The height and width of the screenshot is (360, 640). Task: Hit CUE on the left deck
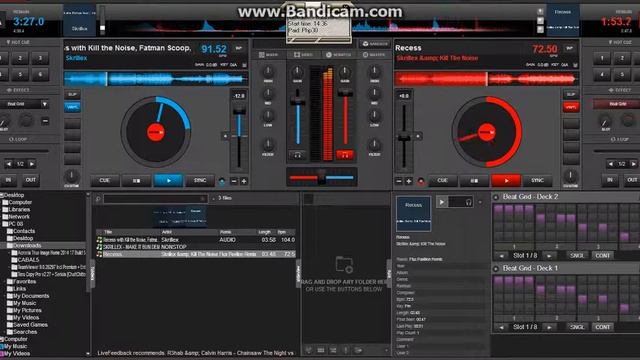(104, 180)
